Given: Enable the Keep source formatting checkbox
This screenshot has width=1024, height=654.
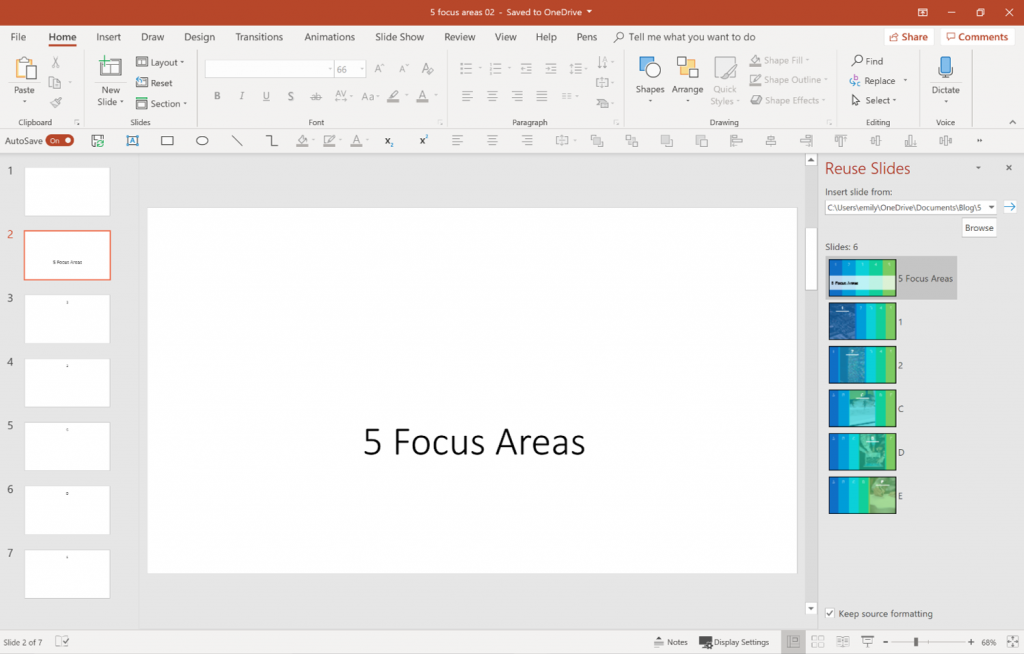Looking at the screenshot, I should 830,613.
